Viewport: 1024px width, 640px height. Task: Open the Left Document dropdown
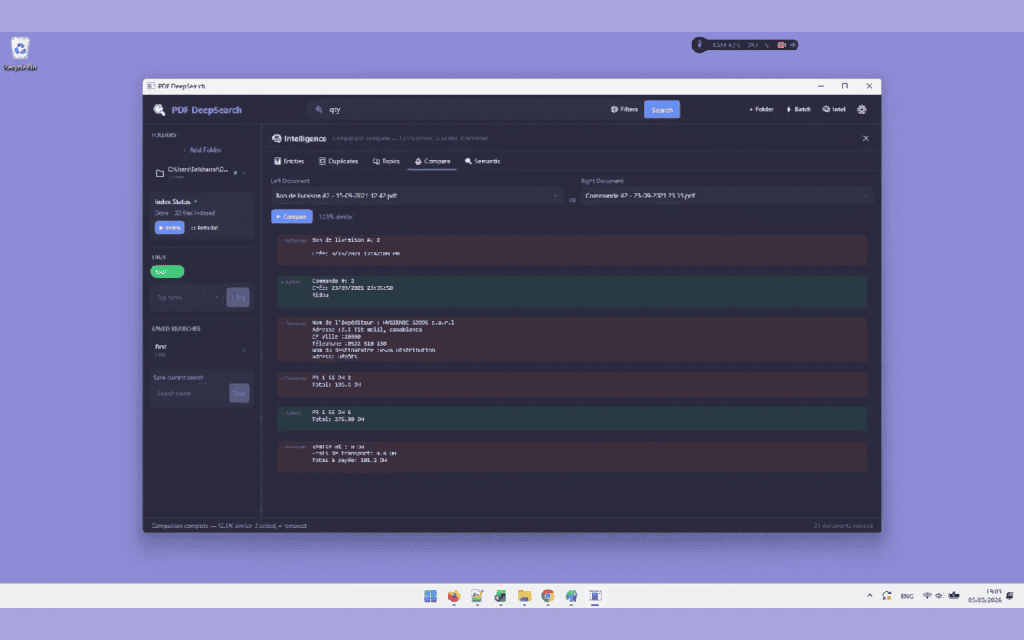[417, 195]
